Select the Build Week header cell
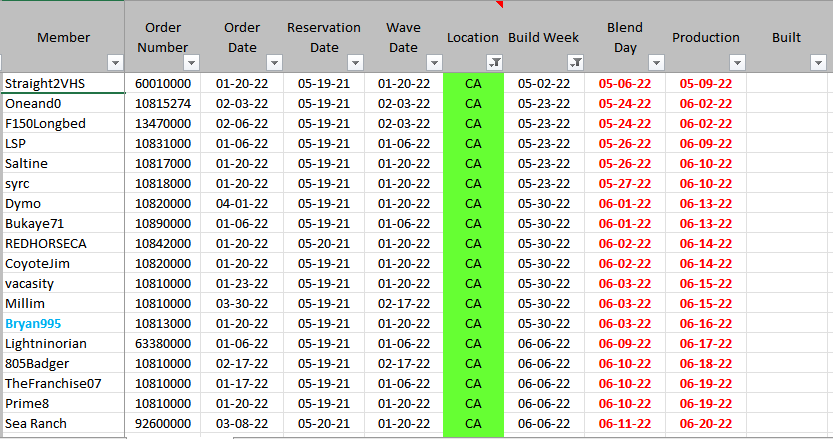833x439 pixels. click(x=543, y=37)
